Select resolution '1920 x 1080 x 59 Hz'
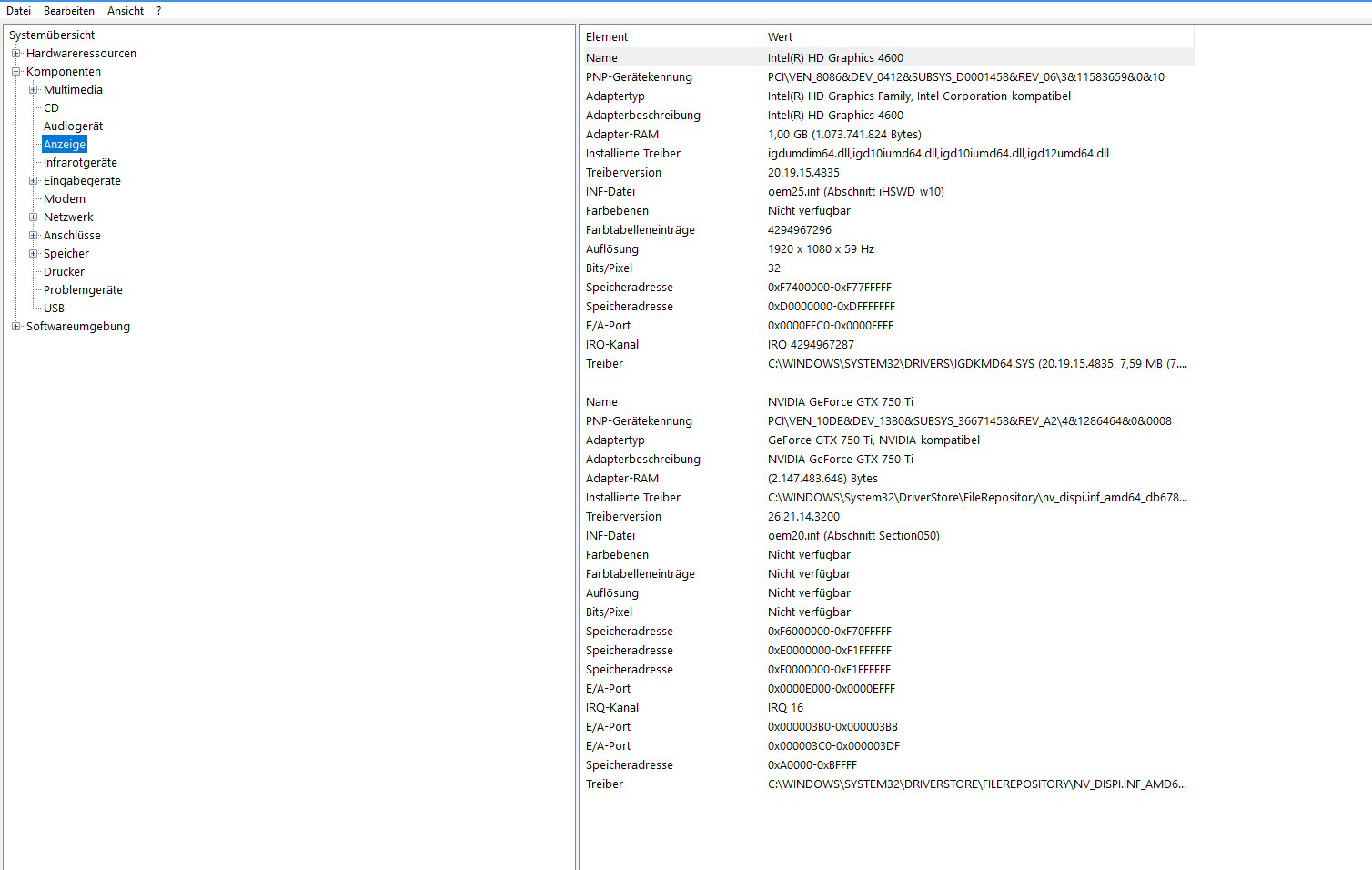This screenshot has height=870, width=1372. click(x=821, y=249)
